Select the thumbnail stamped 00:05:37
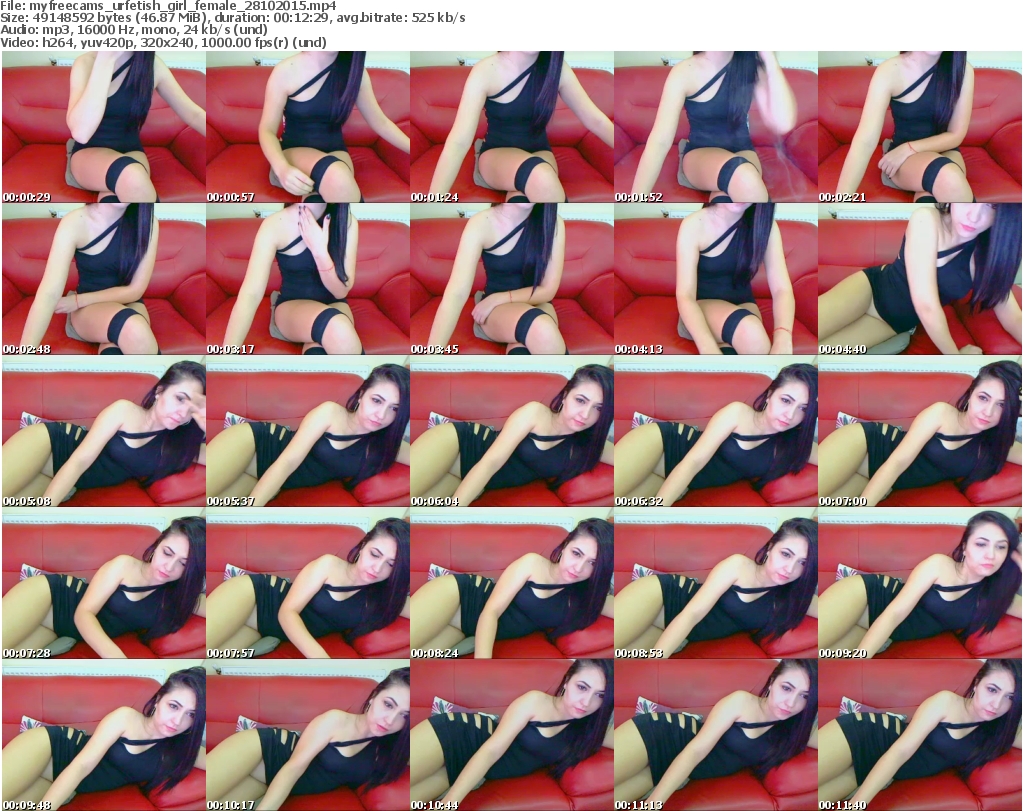Screen dimensions: 1024x811 (x=308, y=431)
